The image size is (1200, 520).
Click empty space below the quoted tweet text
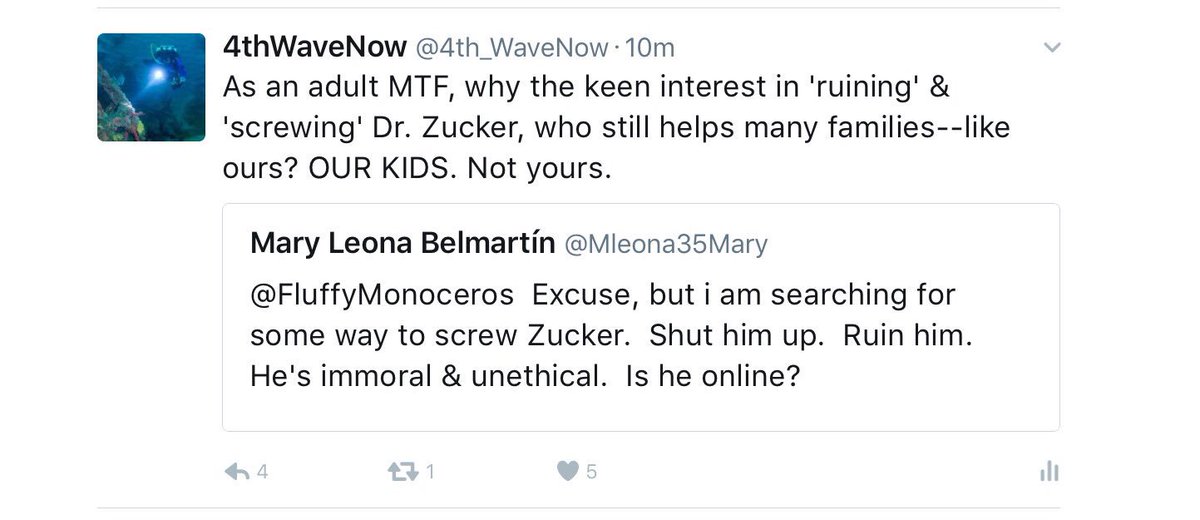(x=640, y=412)
